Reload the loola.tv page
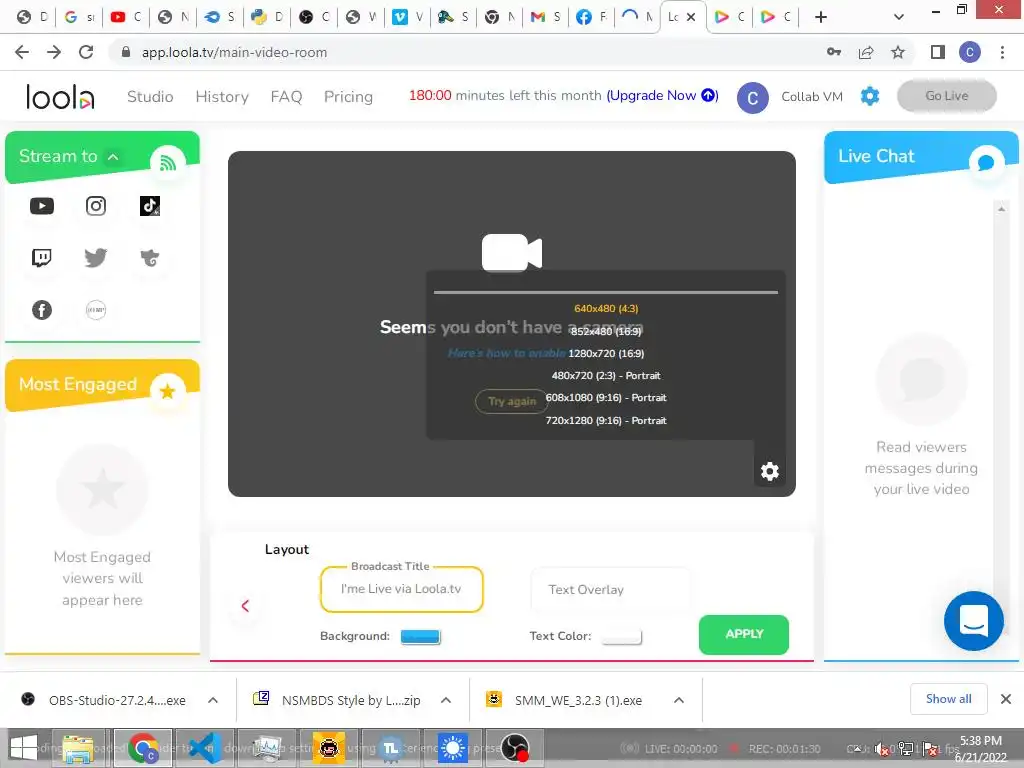This screenshot has width=1024, height=768. click(x=86, y=52)
